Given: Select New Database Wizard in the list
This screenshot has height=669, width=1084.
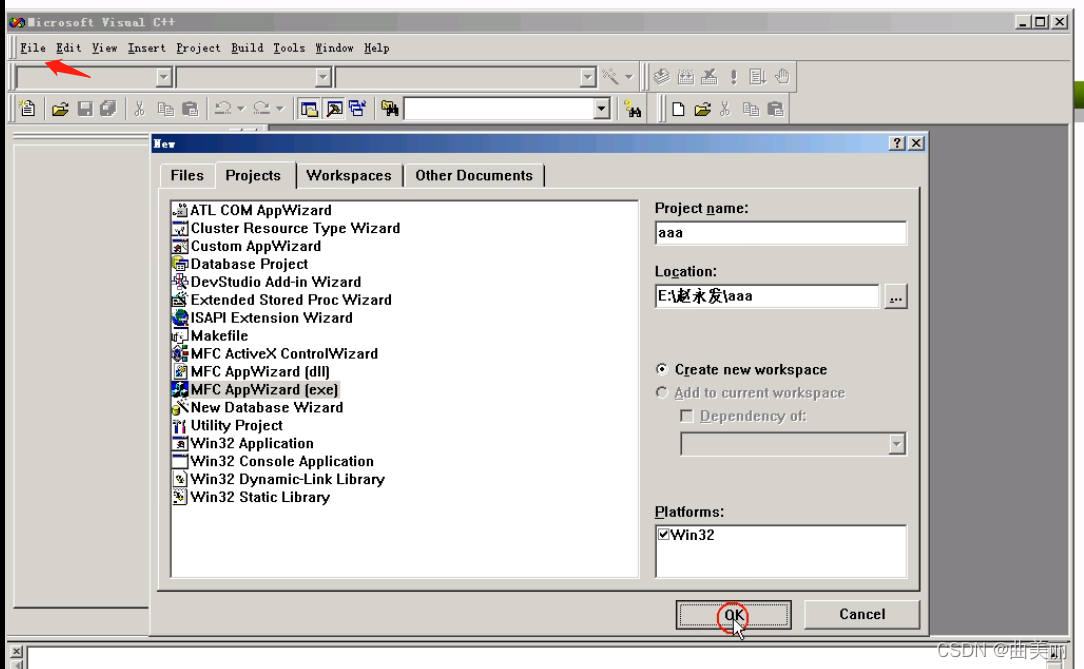Looking at the screenshot, I should point(267,407).
